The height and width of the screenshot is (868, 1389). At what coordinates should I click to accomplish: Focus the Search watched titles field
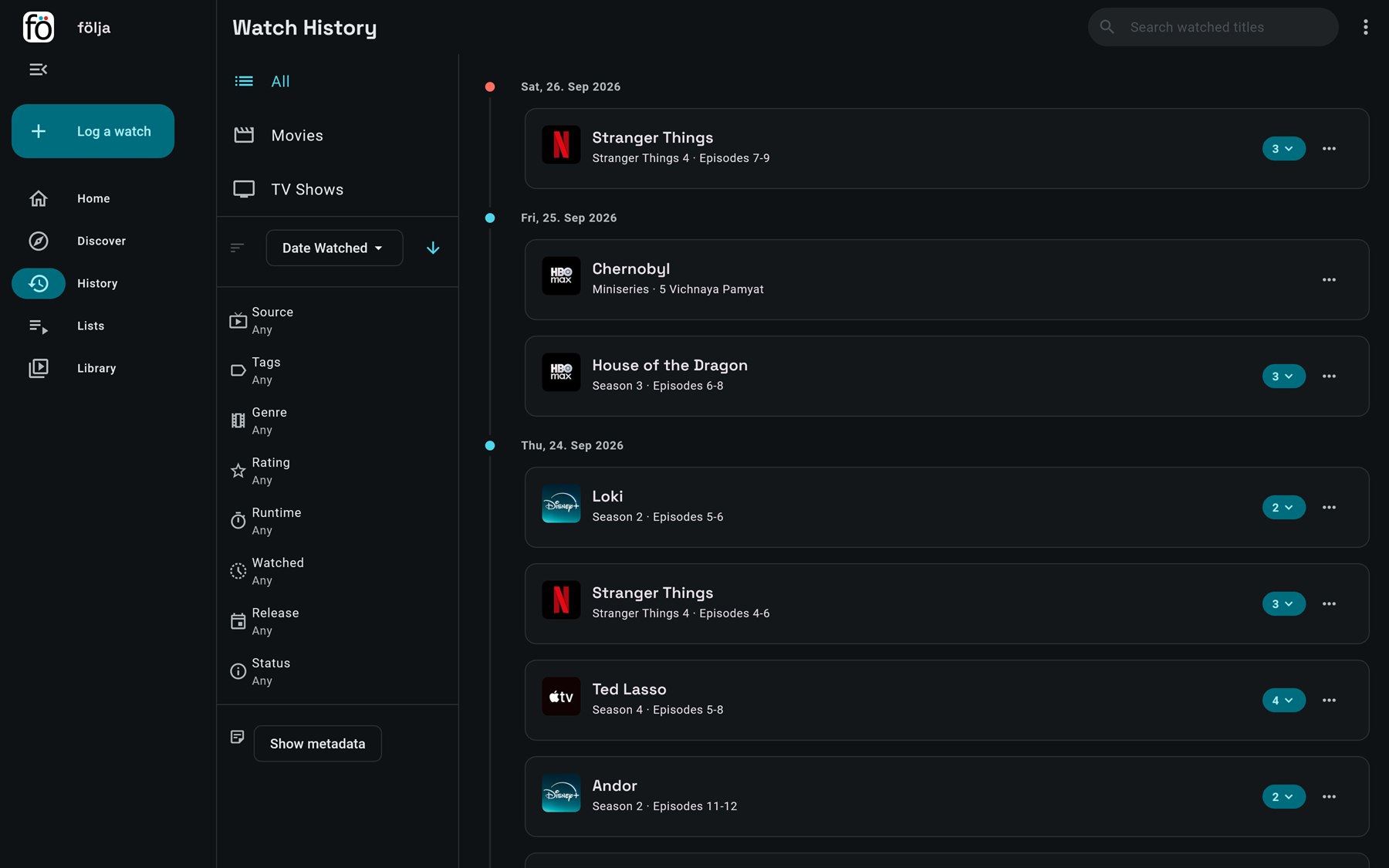point(1213,27)
